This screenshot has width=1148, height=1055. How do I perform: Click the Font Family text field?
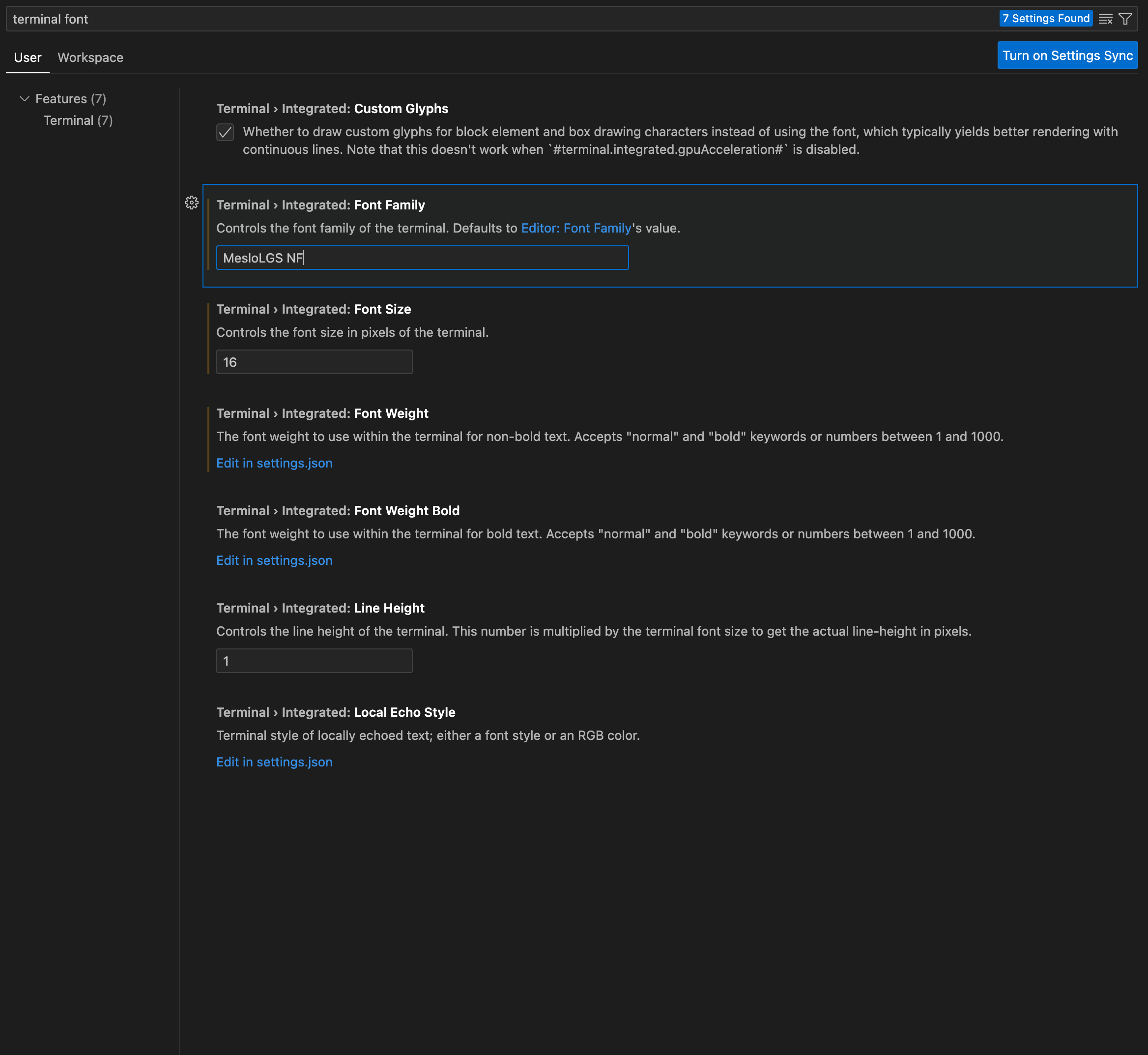click(x=422, y=258)
